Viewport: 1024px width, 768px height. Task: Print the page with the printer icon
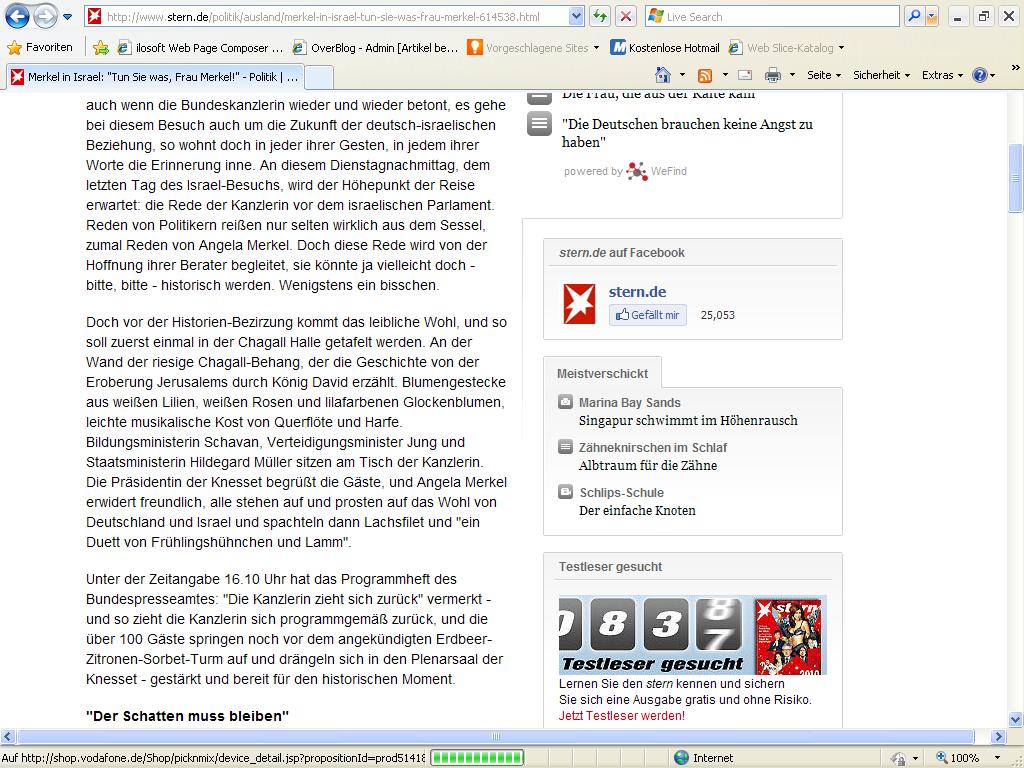point(773,75)
